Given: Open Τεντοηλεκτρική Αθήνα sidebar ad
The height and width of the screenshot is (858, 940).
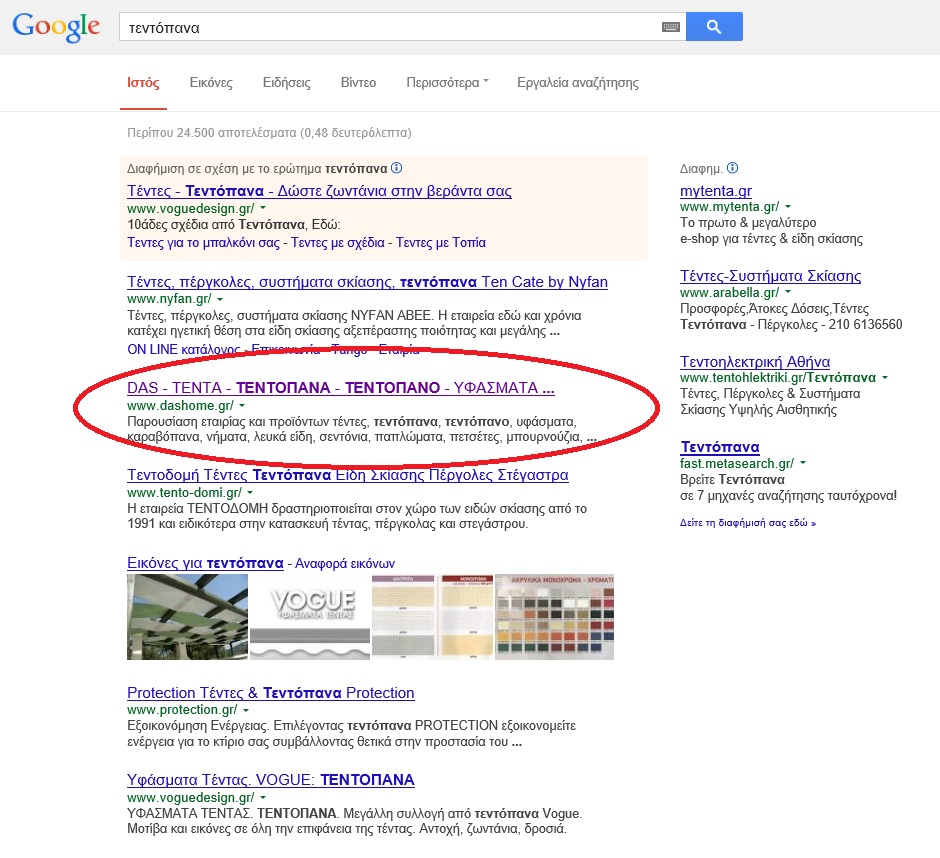Looking at the screenshot, I should pyautogui.click(x=755, y=362).
